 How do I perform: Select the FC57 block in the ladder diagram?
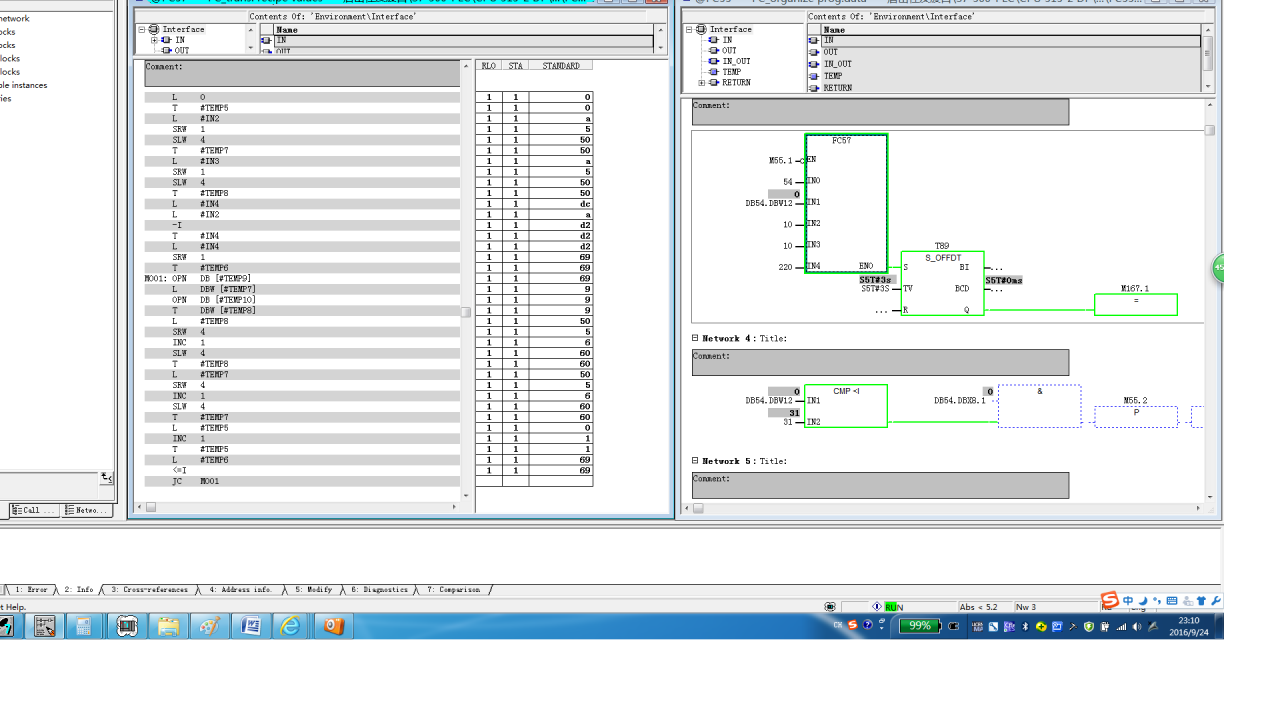click(x=846, y=203)
